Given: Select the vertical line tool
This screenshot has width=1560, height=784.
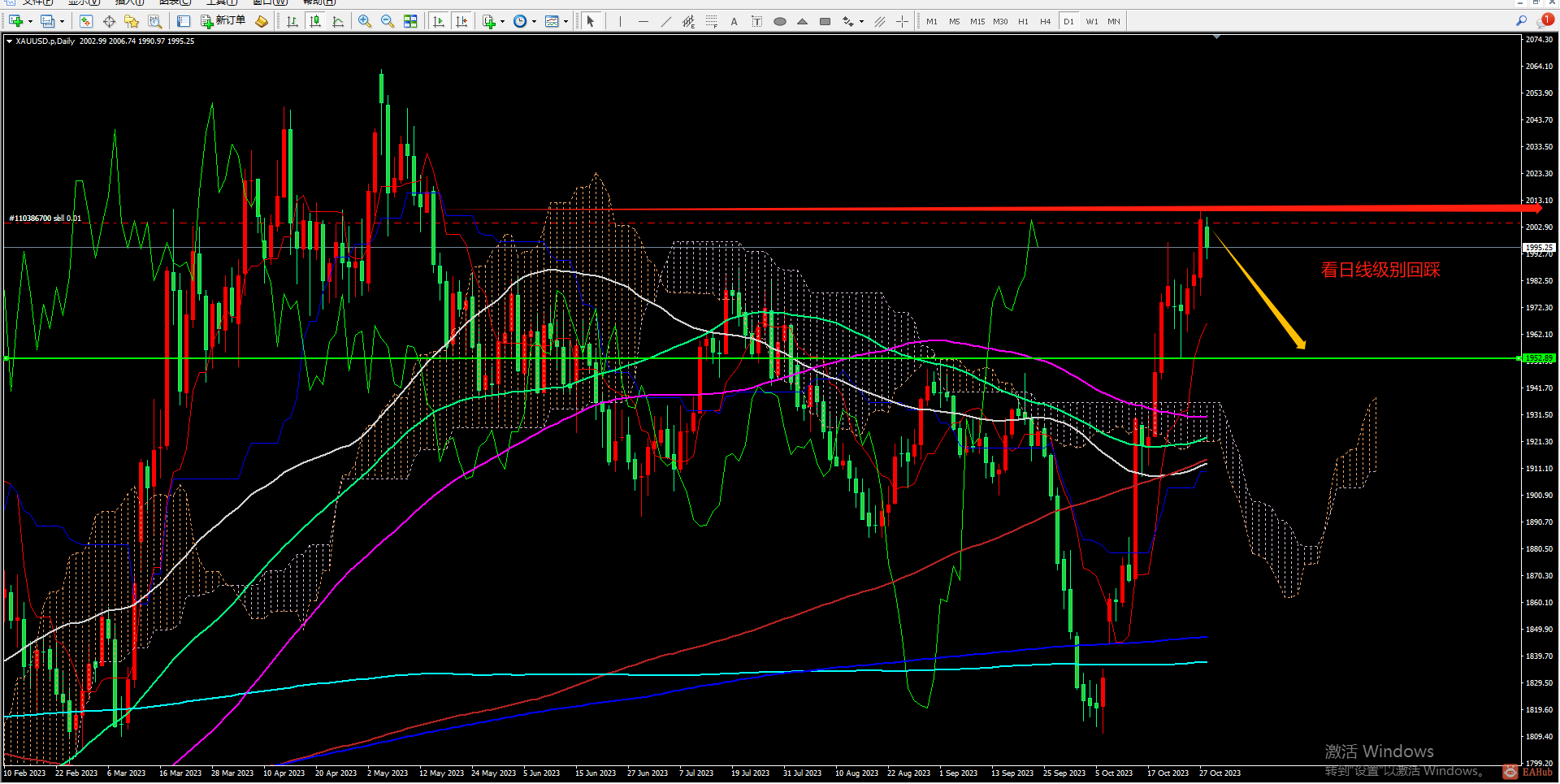Looking at the screenshot, I should coord(620,21).
